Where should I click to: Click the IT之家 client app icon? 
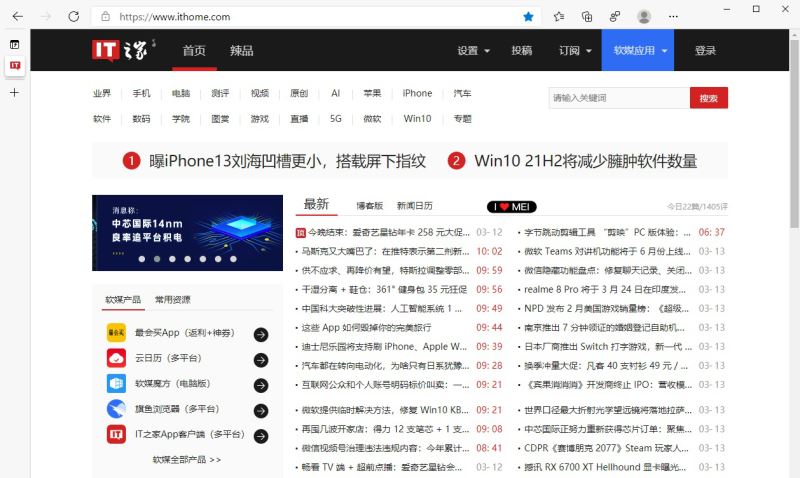tap(116, 434)
